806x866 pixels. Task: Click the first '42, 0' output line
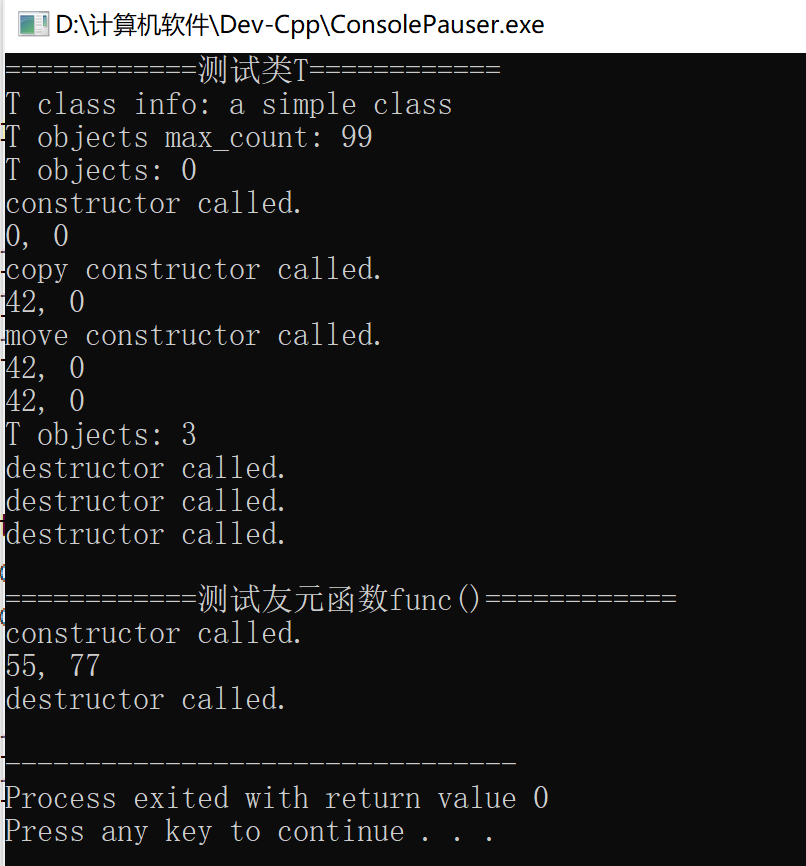tap(45, 303)
